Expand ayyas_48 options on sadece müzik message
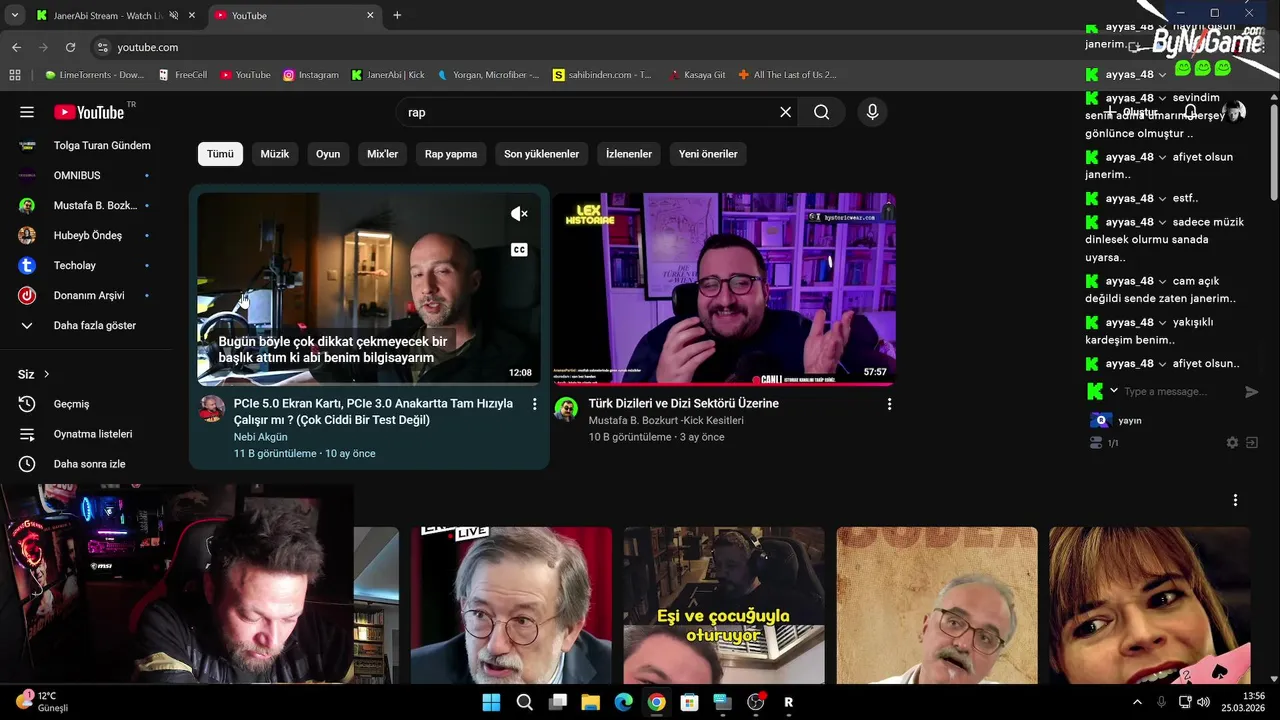The width and height of the screenshot is (1280, 720). 1162,222
